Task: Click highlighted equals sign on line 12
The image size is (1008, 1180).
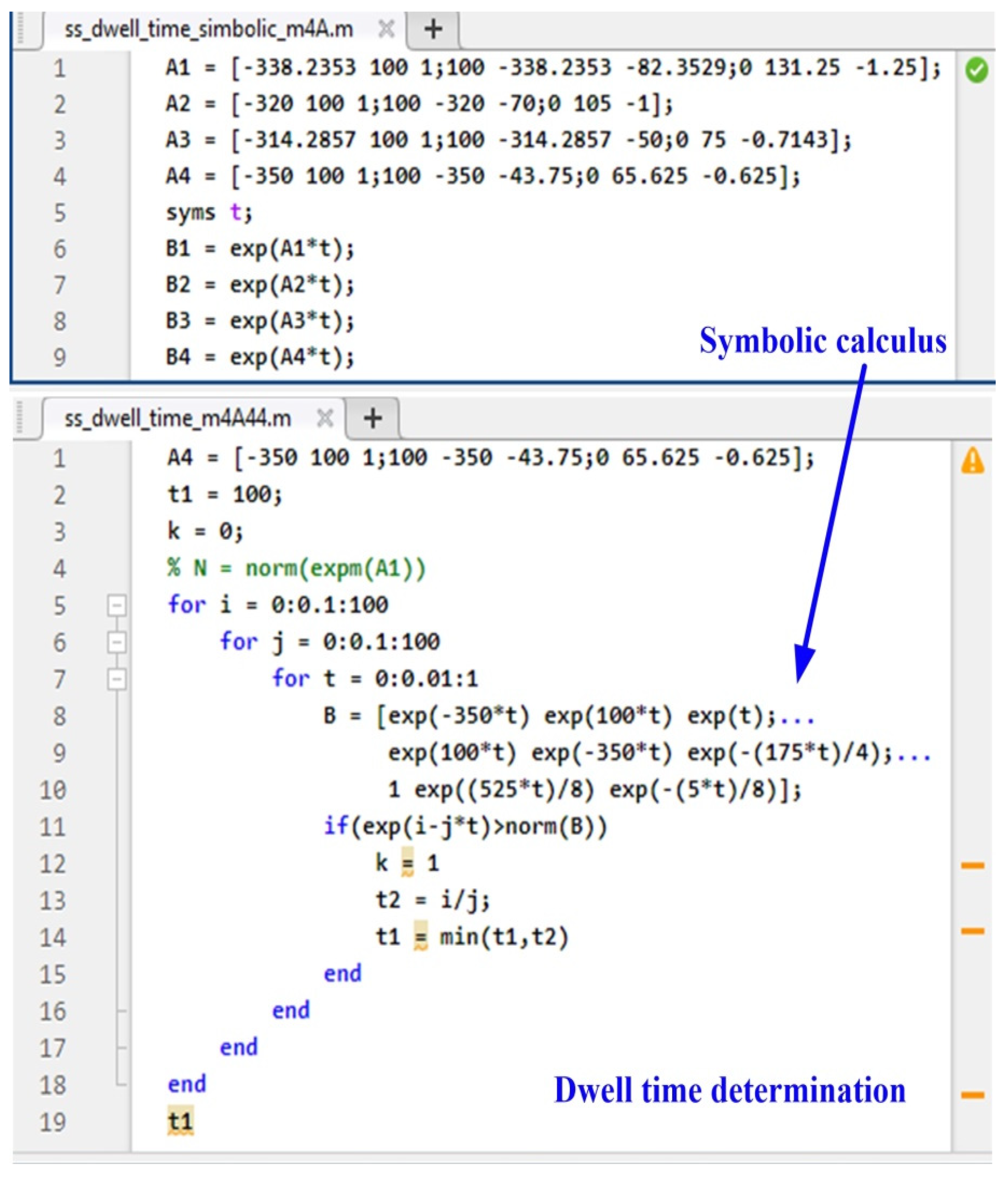Action: point(407,863)
